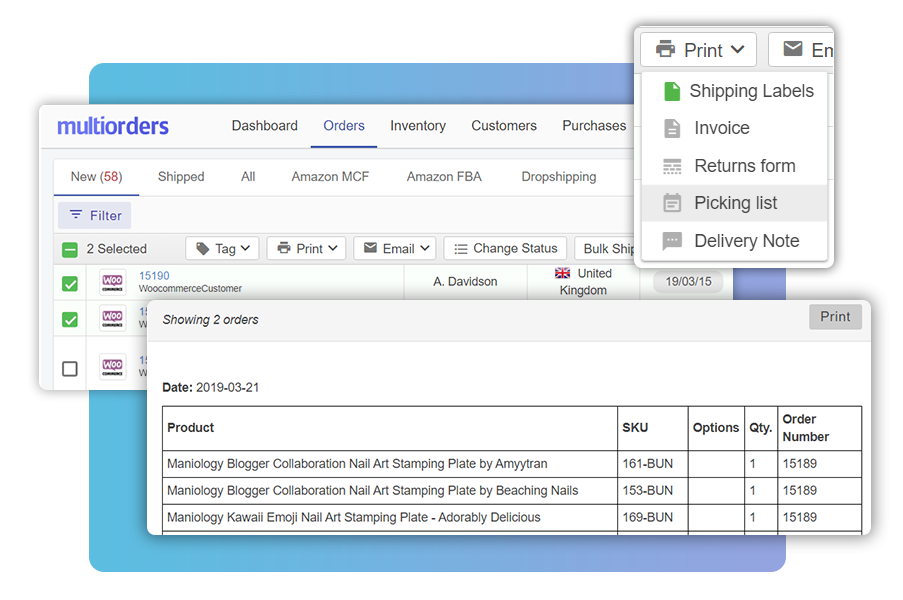Switch to the Amazon FBA tab
This screenshot has height=600, width=903.
point(444,177)
